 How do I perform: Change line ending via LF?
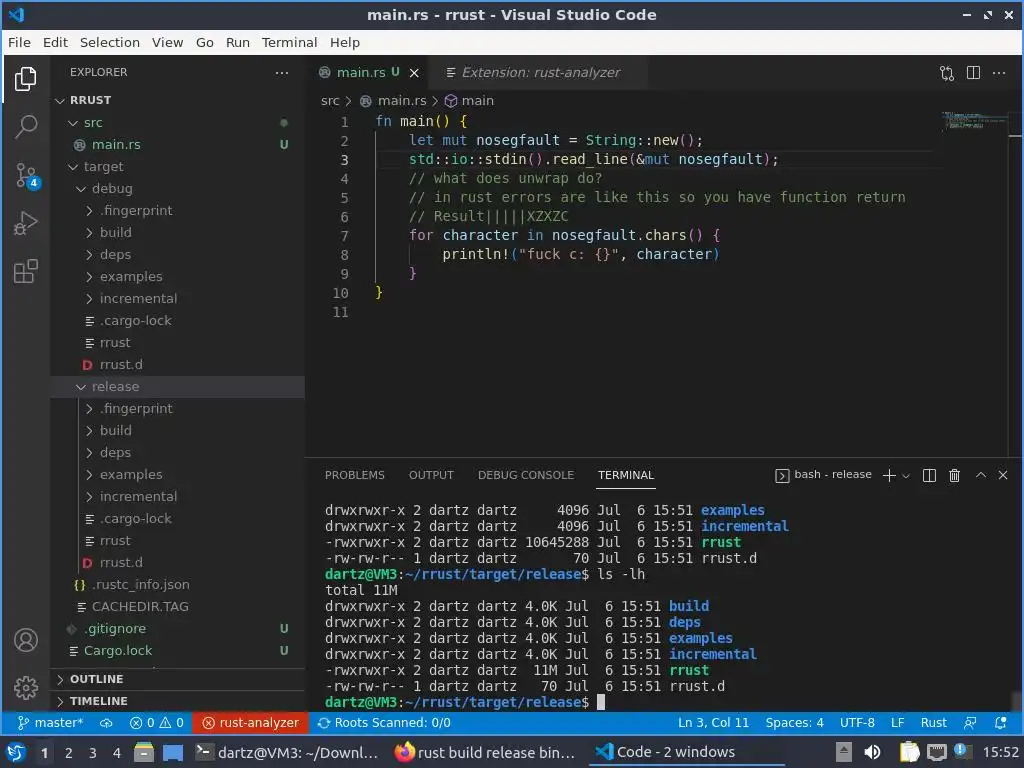[897, 722]
